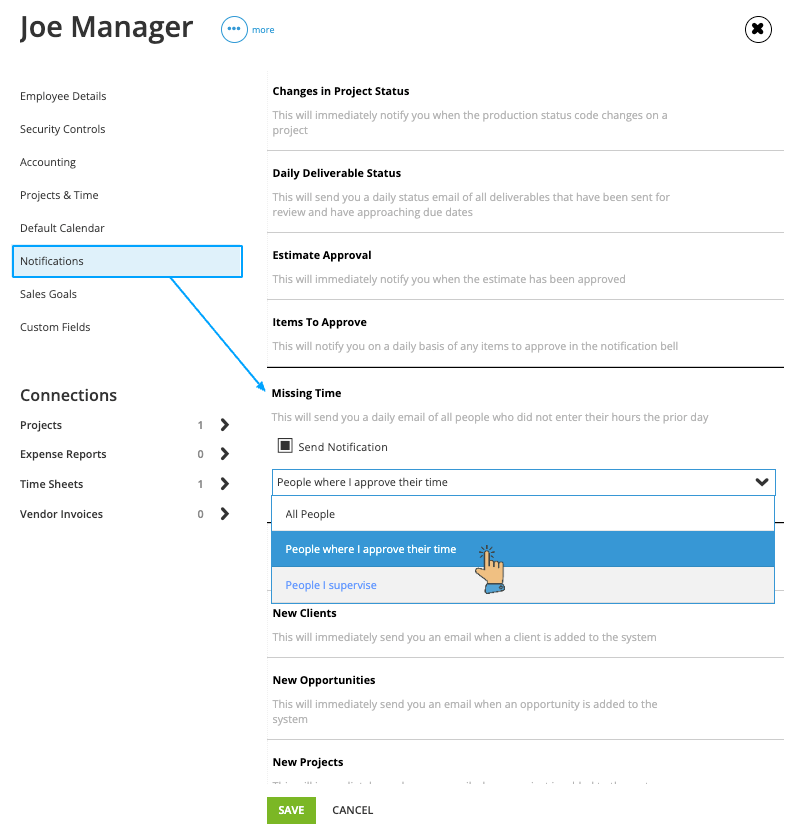Open Projects connection chevron arrow
Viewport: 794px width, 832px height.
225,424
